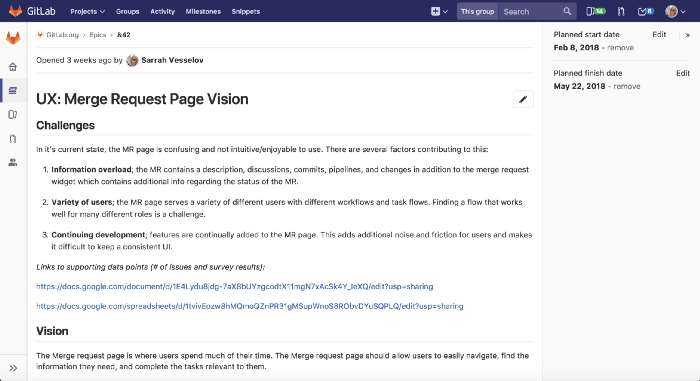Click the This group search scope
Viewport: 700px width, 381px height.
(x=477, y=12)
